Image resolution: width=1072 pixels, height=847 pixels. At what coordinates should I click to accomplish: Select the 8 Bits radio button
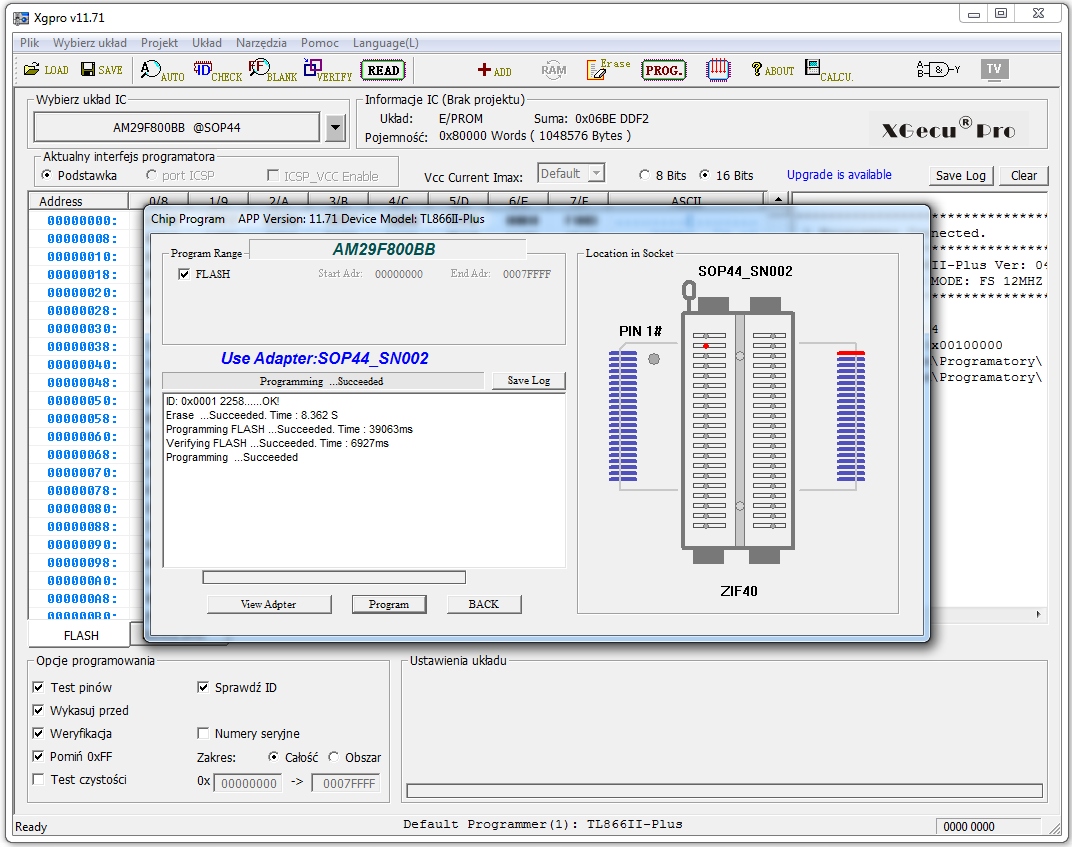[645, 175]
